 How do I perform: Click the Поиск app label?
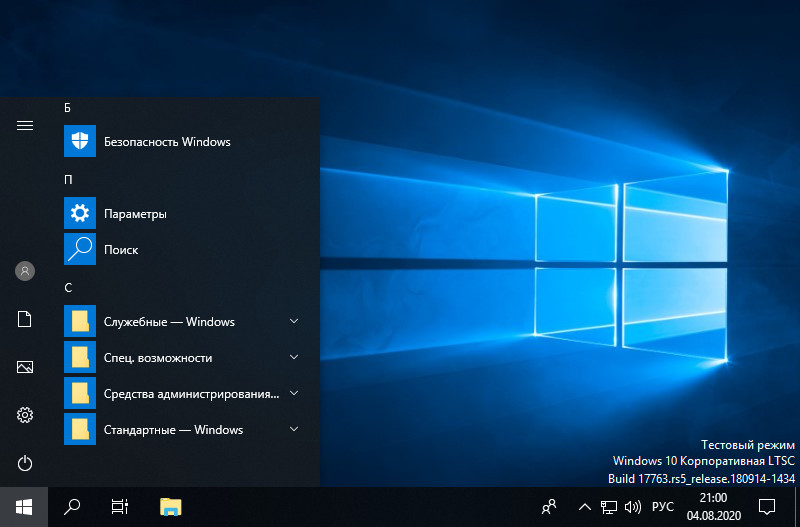pos(121,249)
